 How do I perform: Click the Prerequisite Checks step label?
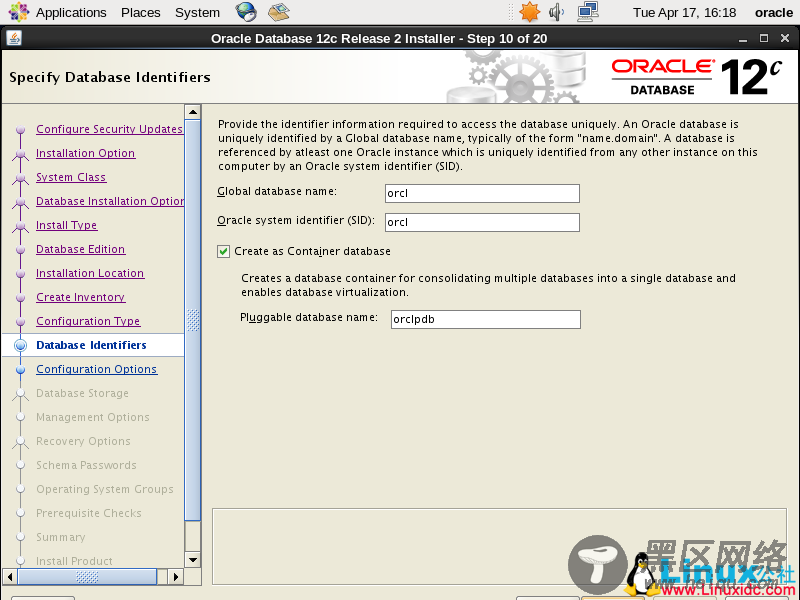pyautogui.click(x=89, y=513)
